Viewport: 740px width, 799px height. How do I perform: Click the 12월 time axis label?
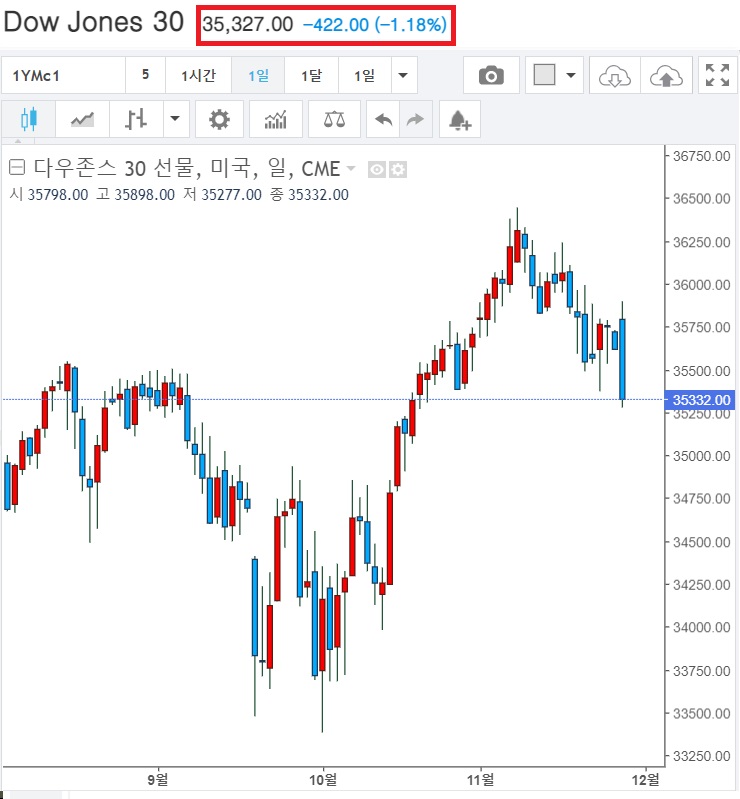pyautogui.click(x=646, y=780)
